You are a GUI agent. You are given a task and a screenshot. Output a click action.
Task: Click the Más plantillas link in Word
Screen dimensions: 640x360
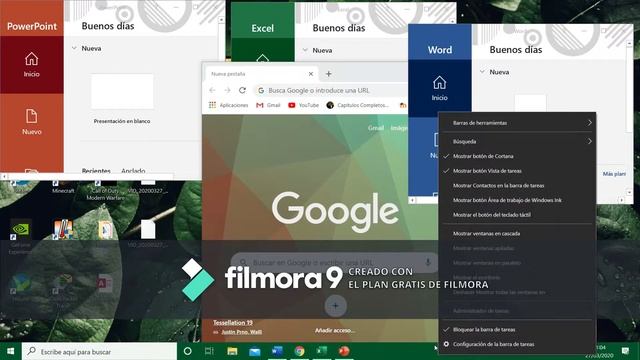tap(614, 174)
